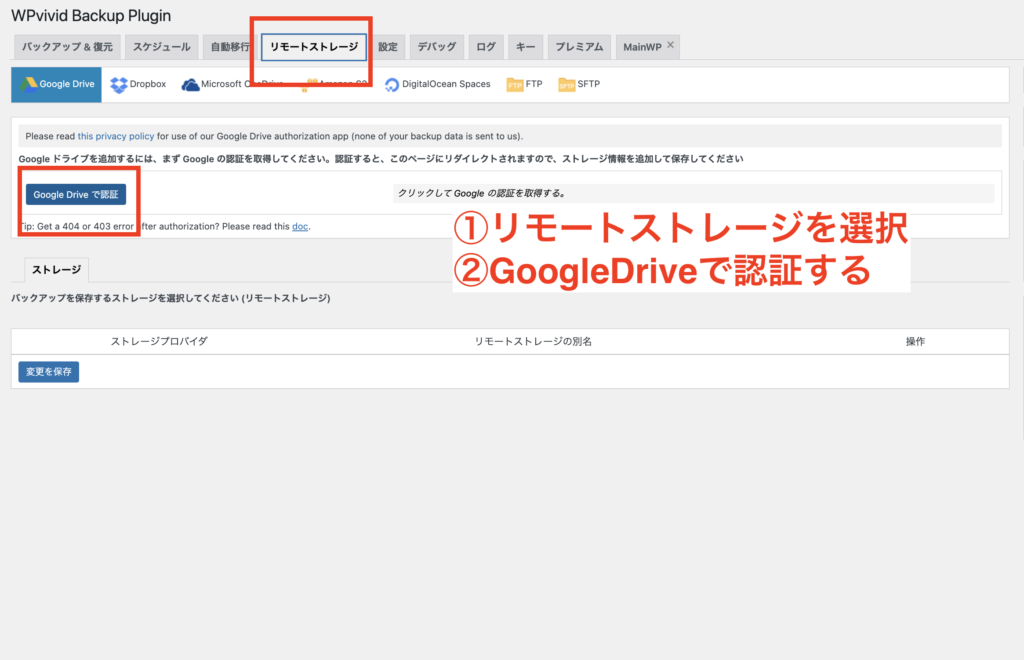Open the プレミアム tab
Image resolution: width=1024 pixels, height=660 pixels.
coord(579,47)
